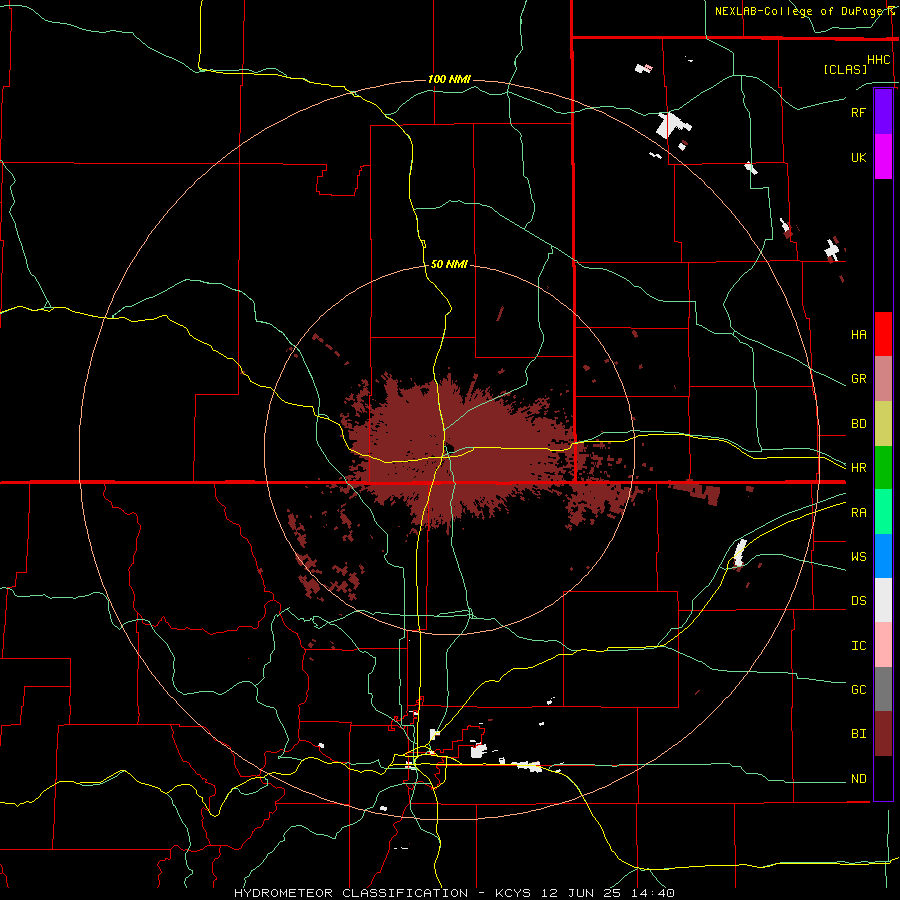Click the WS blue legend swatch
Screen dimensions: 900x900
pos(883,556)
